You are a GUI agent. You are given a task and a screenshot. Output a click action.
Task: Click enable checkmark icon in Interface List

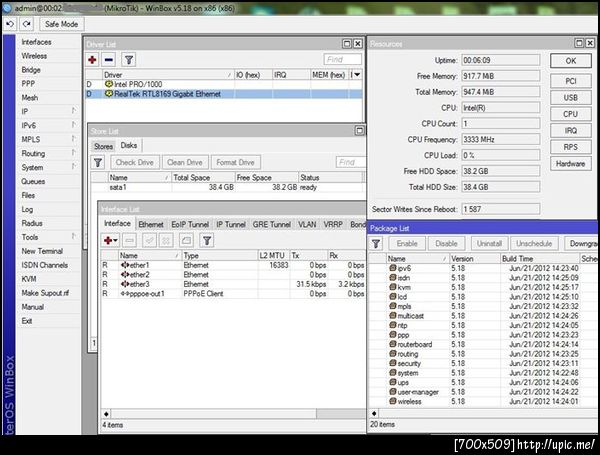[149, 241]
